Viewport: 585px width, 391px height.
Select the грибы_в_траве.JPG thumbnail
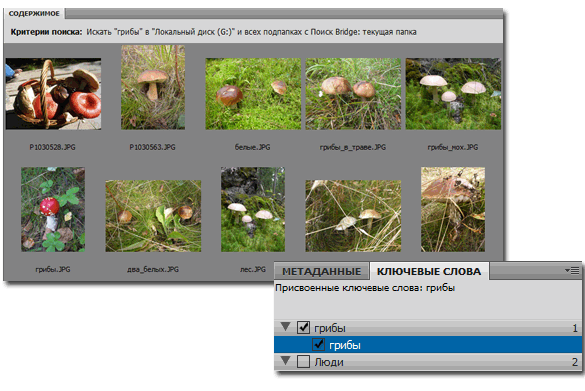tap(353, 94)
